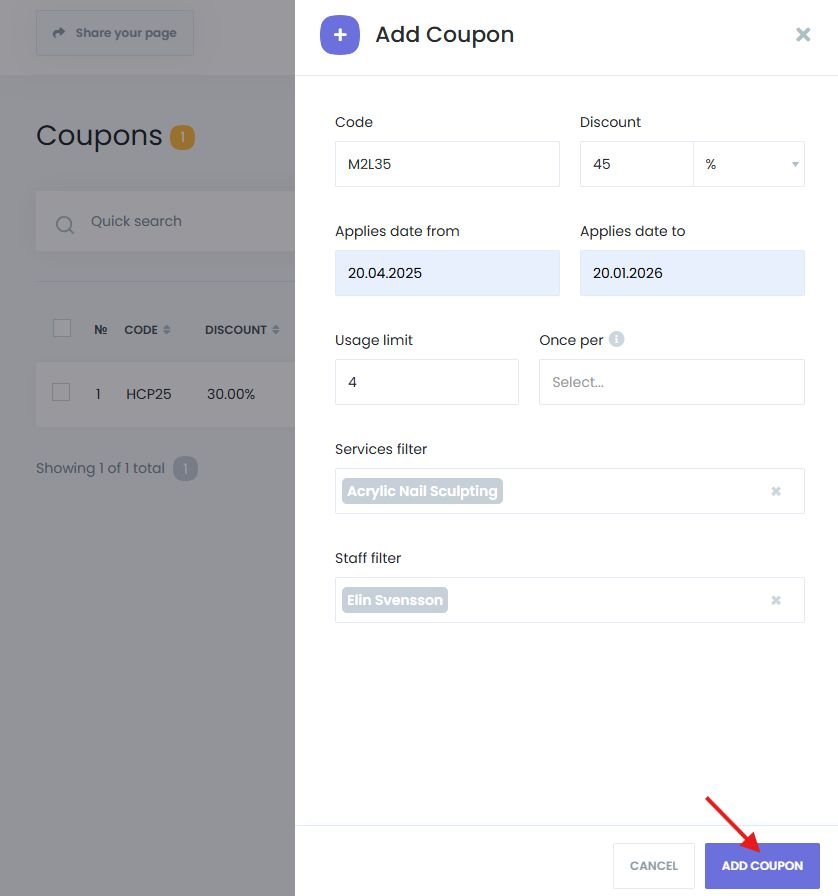Click the Share your page button
The height and width of the screenshot is (896, 838).
coord(114,32)
